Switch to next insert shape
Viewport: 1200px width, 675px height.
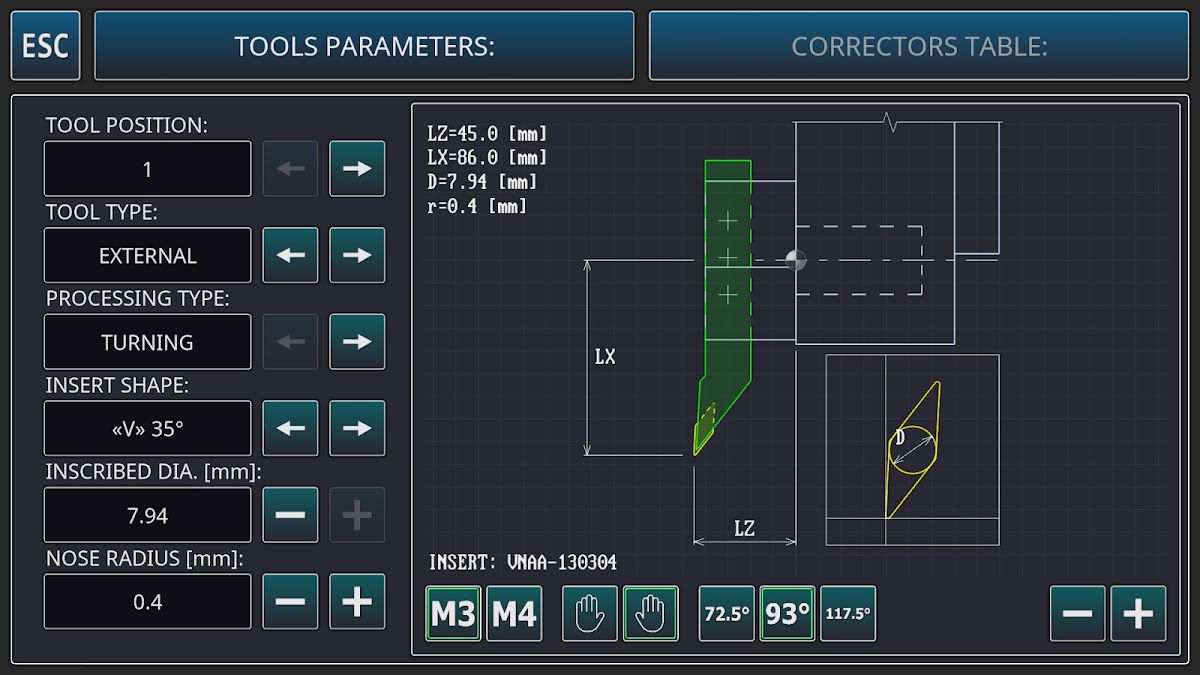click(x=357, y=428)
